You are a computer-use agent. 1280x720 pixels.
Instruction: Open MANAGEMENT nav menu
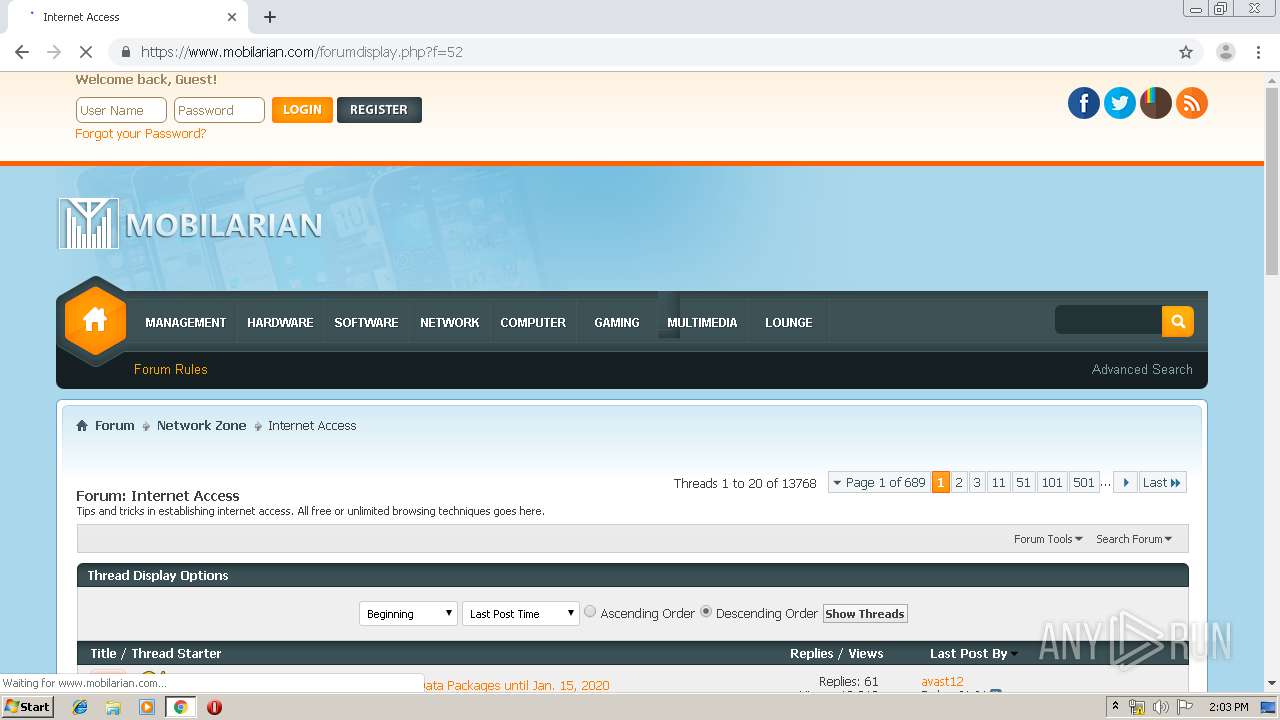(185, 322)
